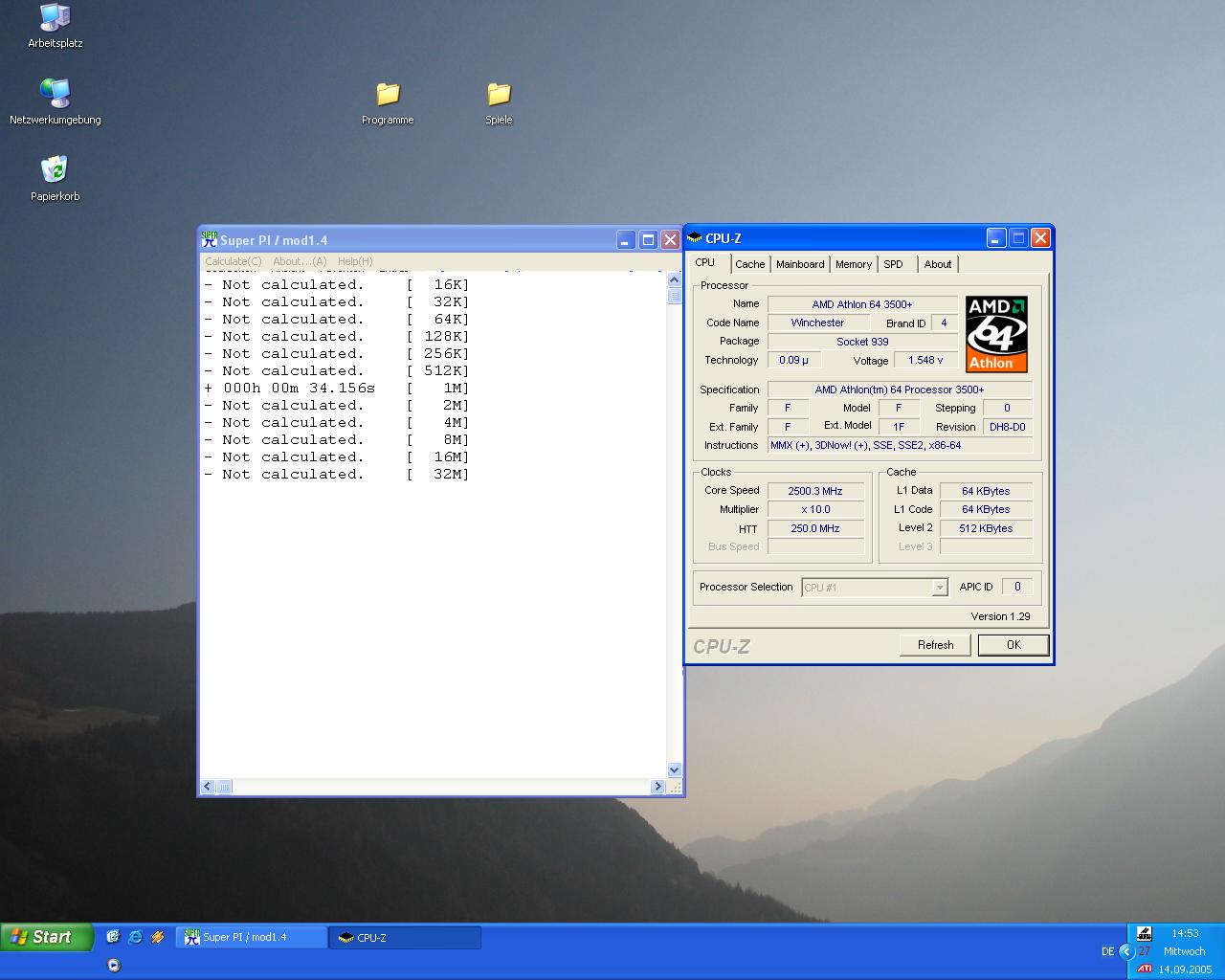Click the Name field AMD Athlon 64 3500+
The image size is (1225, 980).
click(x=862, y=304)
